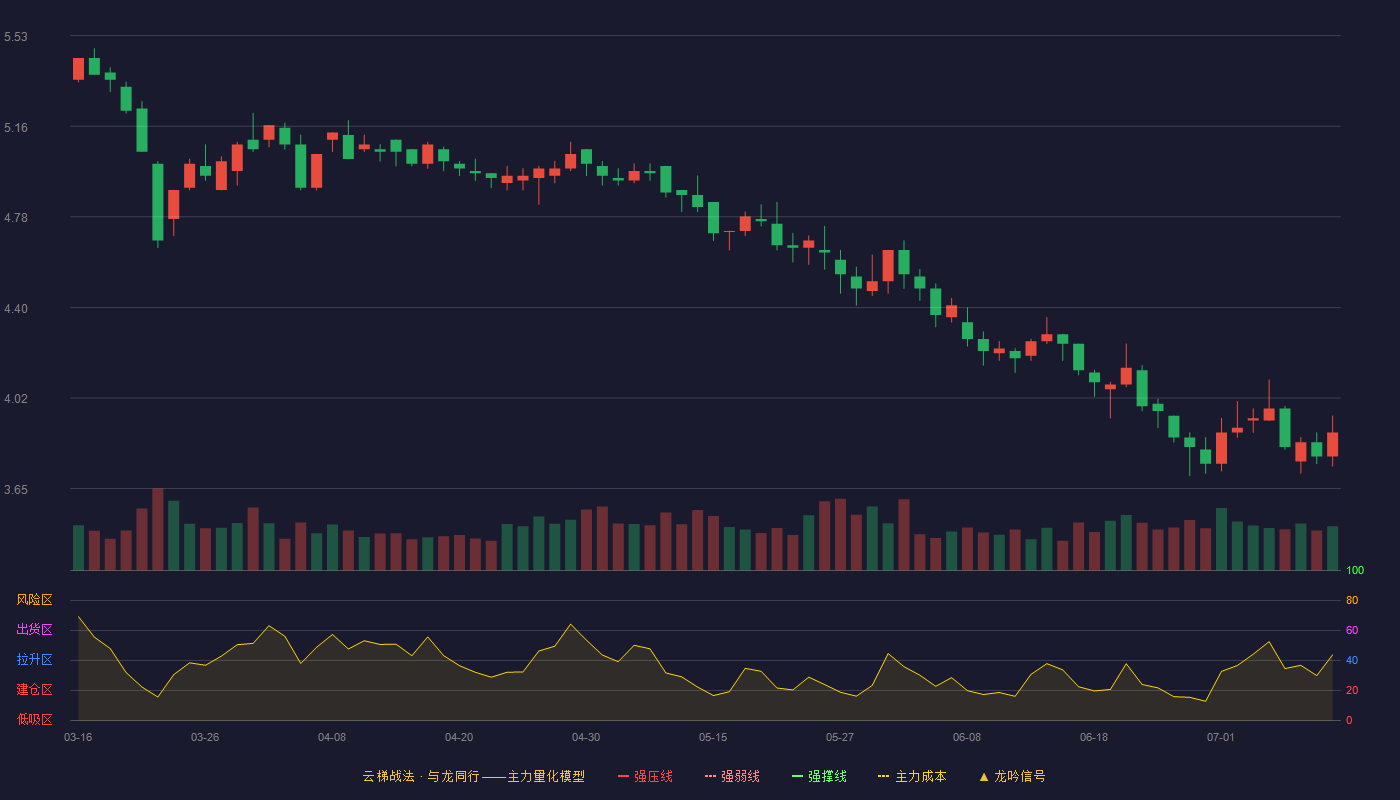
Task: Click the 100 indicator scale label
Action: [1355, 571]
